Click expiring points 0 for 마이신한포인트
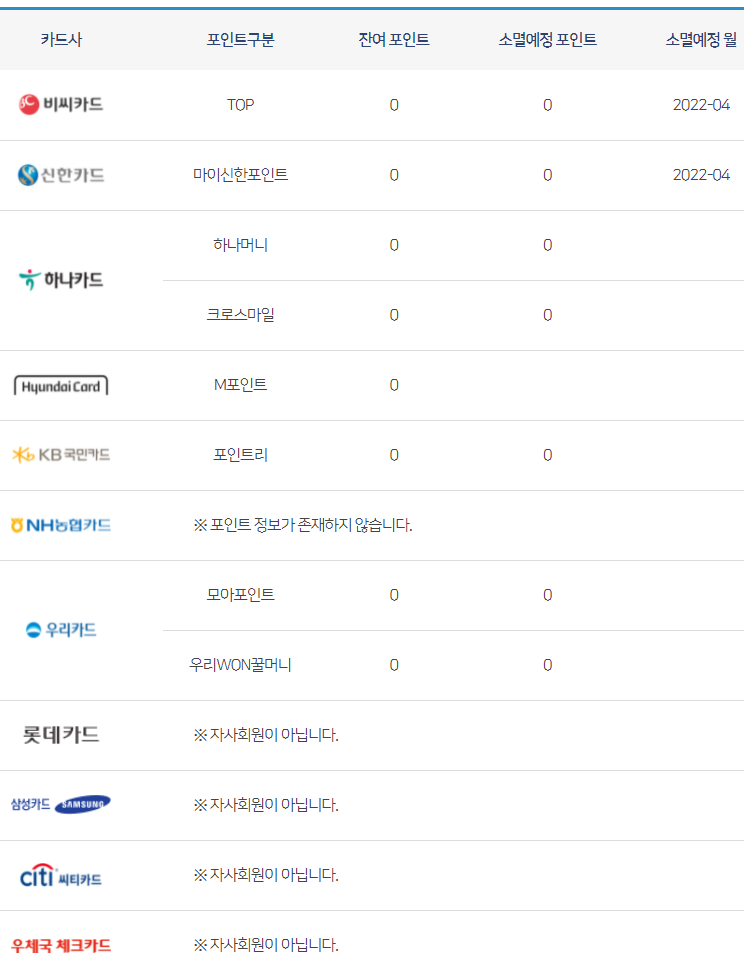The image size is (744, 967). (547, 175)
